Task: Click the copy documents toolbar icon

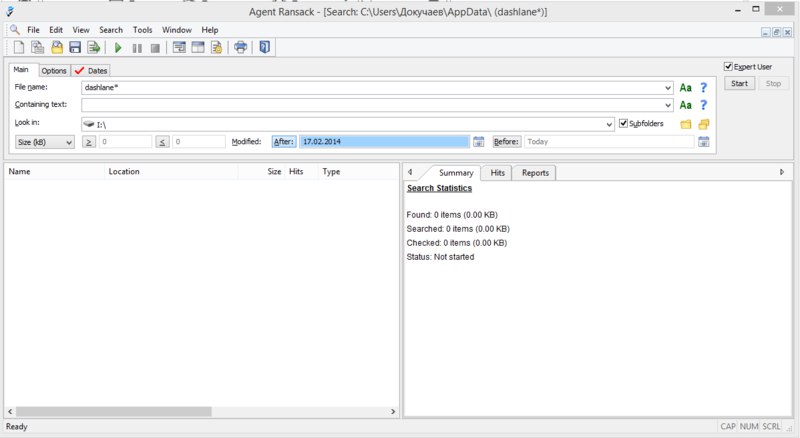Action: [37, 47]
